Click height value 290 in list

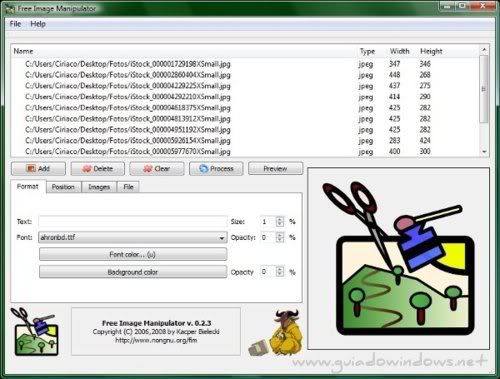[425, 97]
